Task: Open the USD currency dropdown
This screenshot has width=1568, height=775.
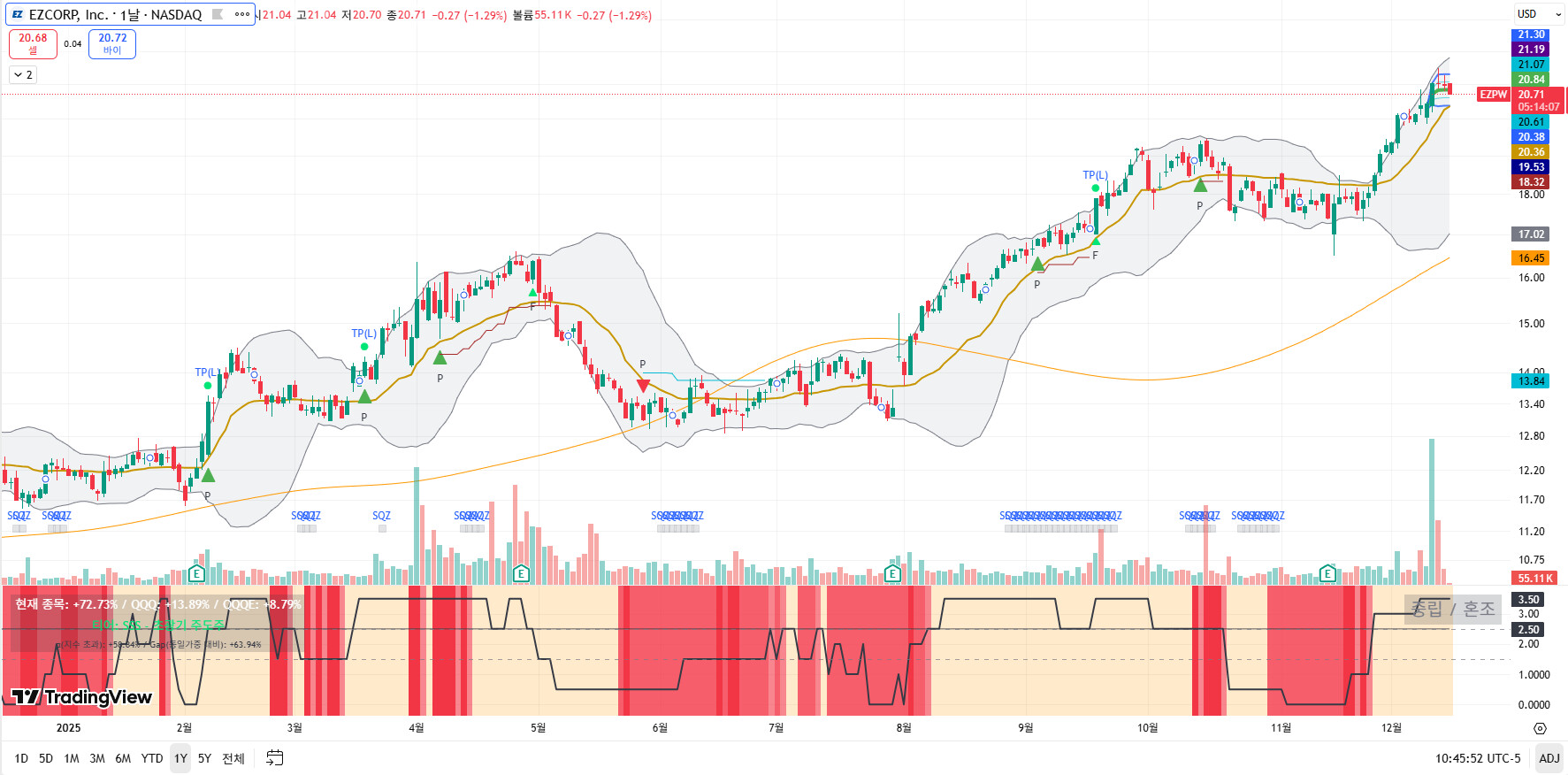Action: coord(1538,14)
